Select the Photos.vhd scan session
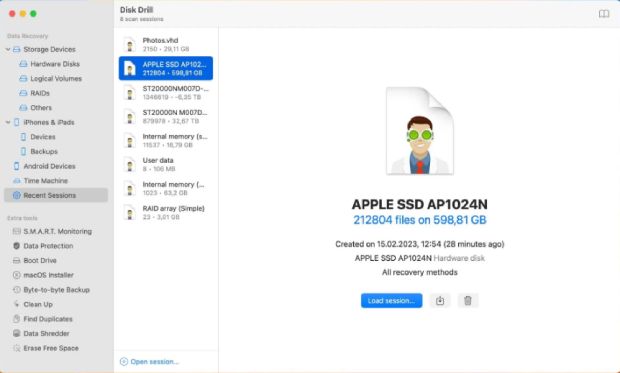Image resolution: width=620 pixels, height=373 pixels. (166, 44)
